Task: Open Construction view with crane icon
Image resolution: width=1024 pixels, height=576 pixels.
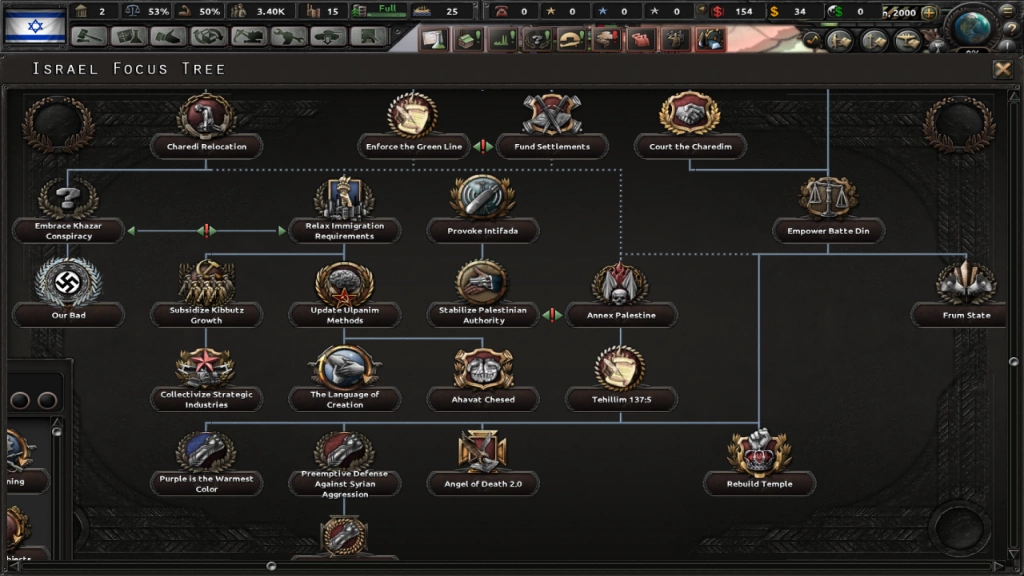Action: click(x=249, y=37)
